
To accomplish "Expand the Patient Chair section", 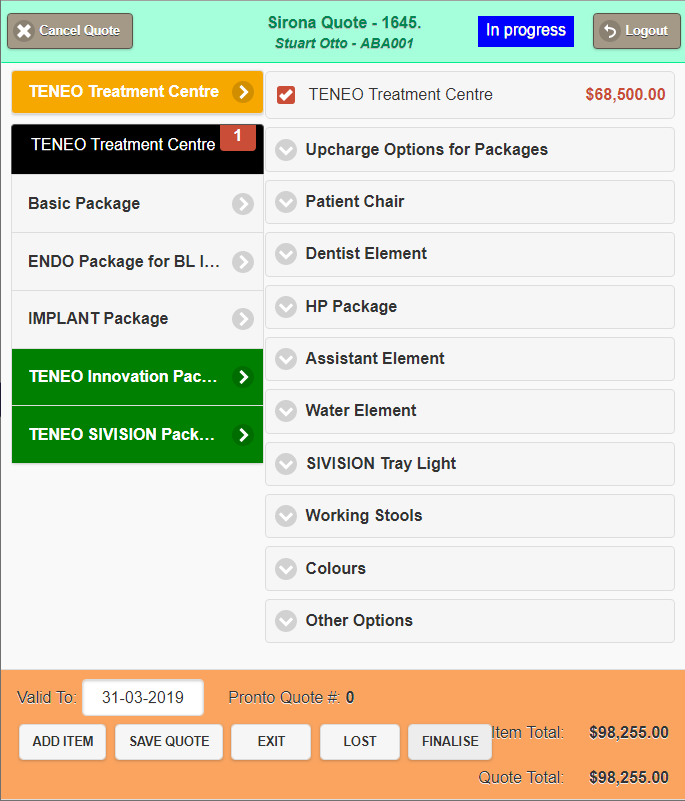I will [x=287, y=202].
